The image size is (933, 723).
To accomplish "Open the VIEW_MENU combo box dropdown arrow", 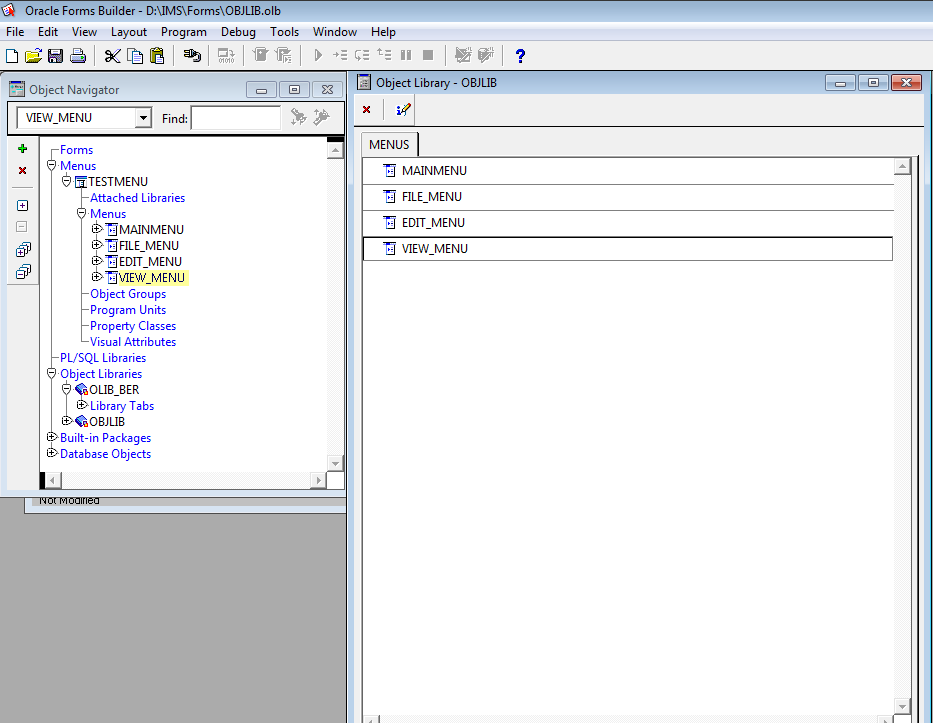I will click(x=143, y=118).
